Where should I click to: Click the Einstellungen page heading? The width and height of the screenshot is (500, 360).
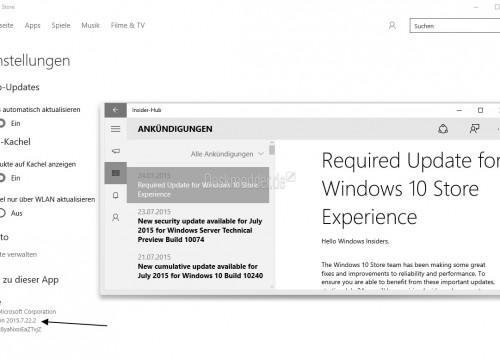click(35, 61)
